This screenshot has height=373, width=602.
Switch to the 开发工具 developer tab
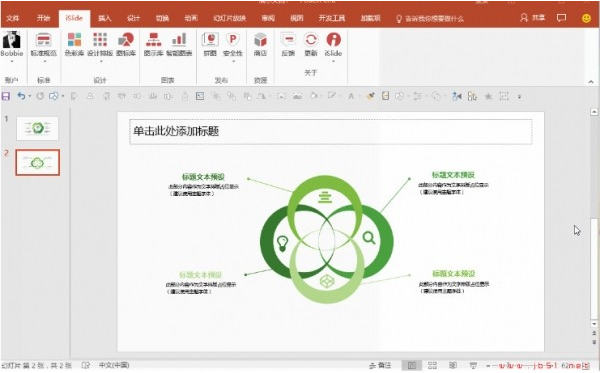click(x=332, y=18)
